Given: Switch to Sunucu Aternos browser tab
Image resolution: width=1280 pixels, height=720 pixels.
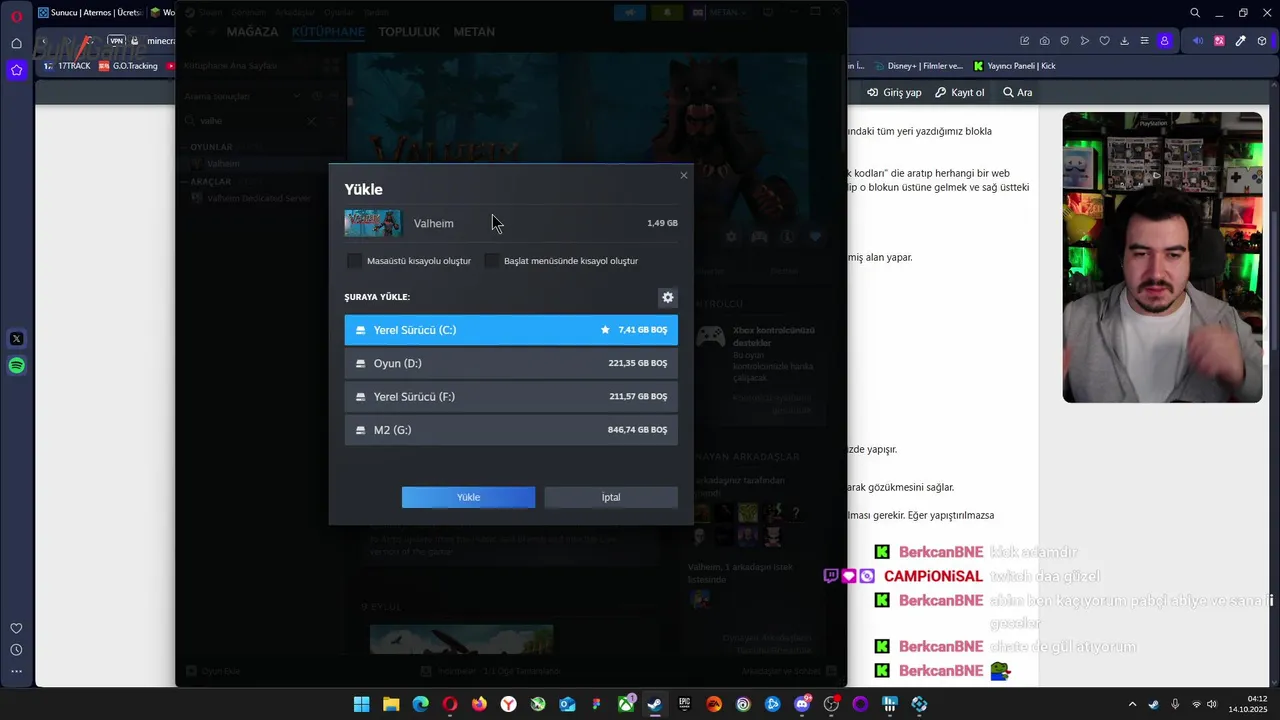Looking at the screenshot, I should tap(90, 13).
